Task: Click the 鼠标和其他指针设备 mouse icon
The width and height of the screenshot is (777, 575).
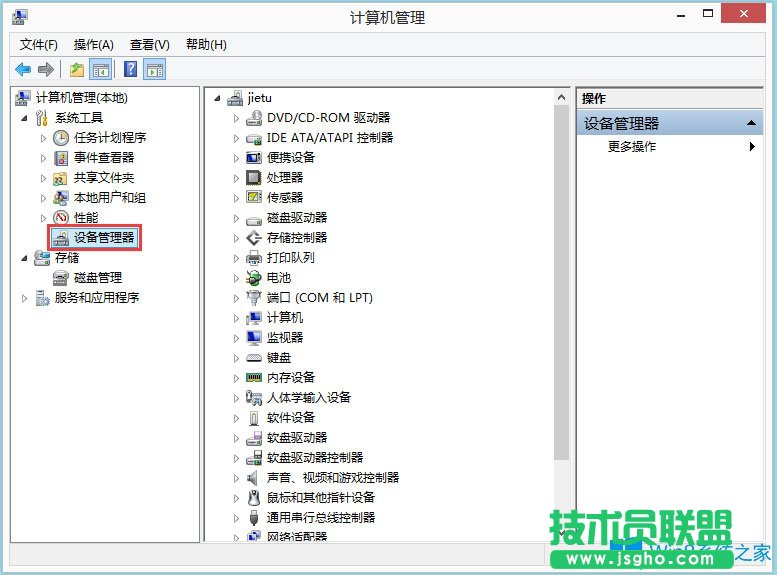Action: [254, 498]
